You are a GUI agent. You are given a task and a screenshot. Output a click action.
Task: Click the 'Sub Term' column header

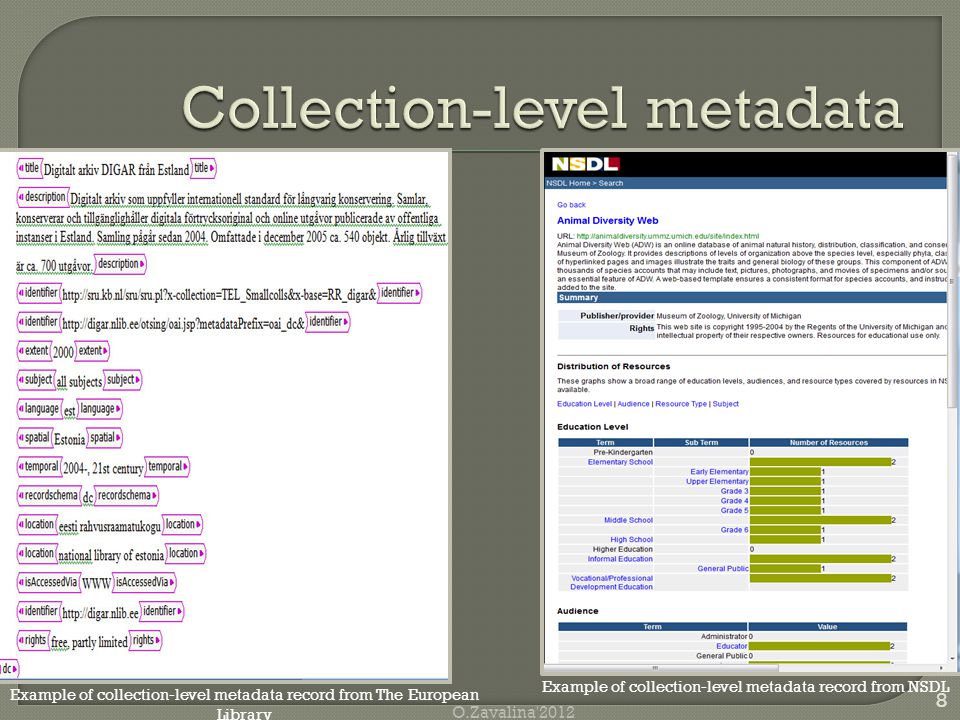tap(701, 442)
